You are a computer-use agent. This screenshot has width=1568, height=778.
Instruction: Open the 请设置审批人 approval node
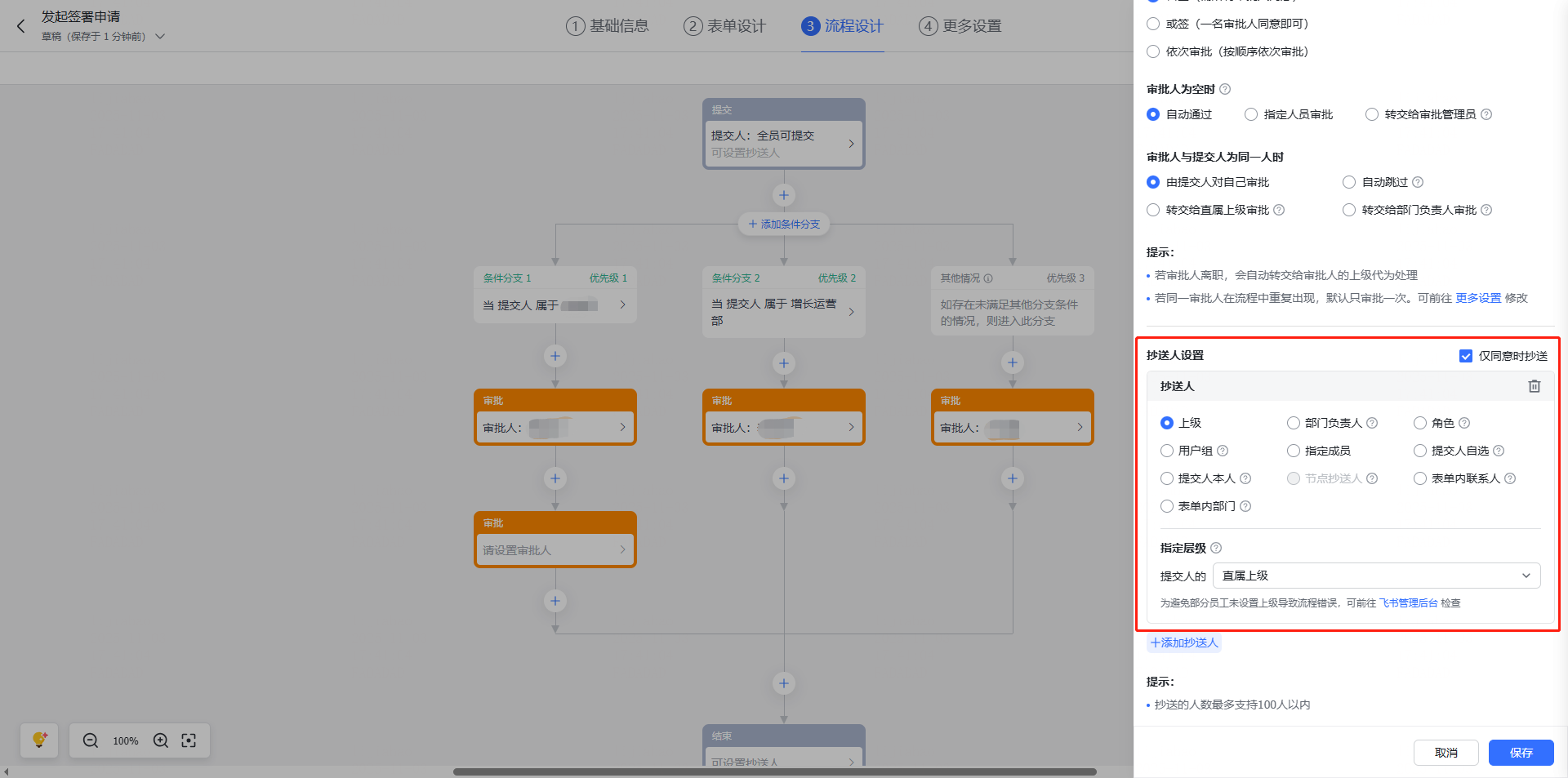pyautogui.click(x=555, y=549)
